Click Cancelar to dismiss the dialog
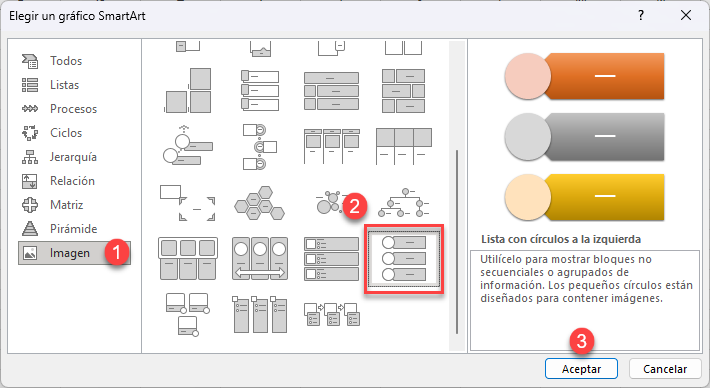The width and height of the screenshot is (710, 388). [665, 369]
